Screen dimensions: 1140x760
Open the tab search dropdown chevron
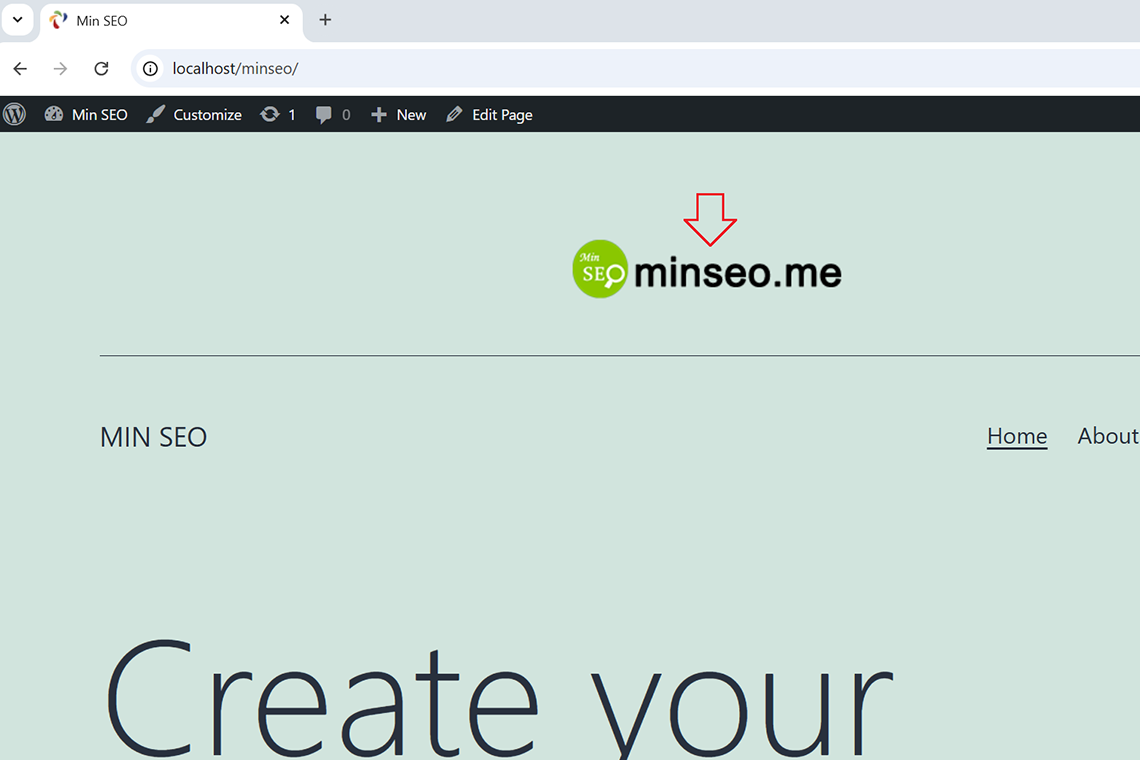(x=17, y=20)
